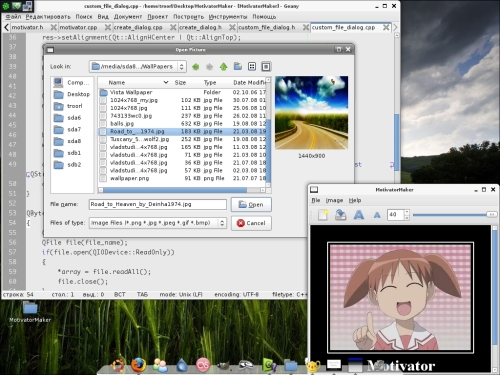500x375 pixels.
Task: Click the anime girl image in MotivatorMaker
Action: click(x=400, y=297)
